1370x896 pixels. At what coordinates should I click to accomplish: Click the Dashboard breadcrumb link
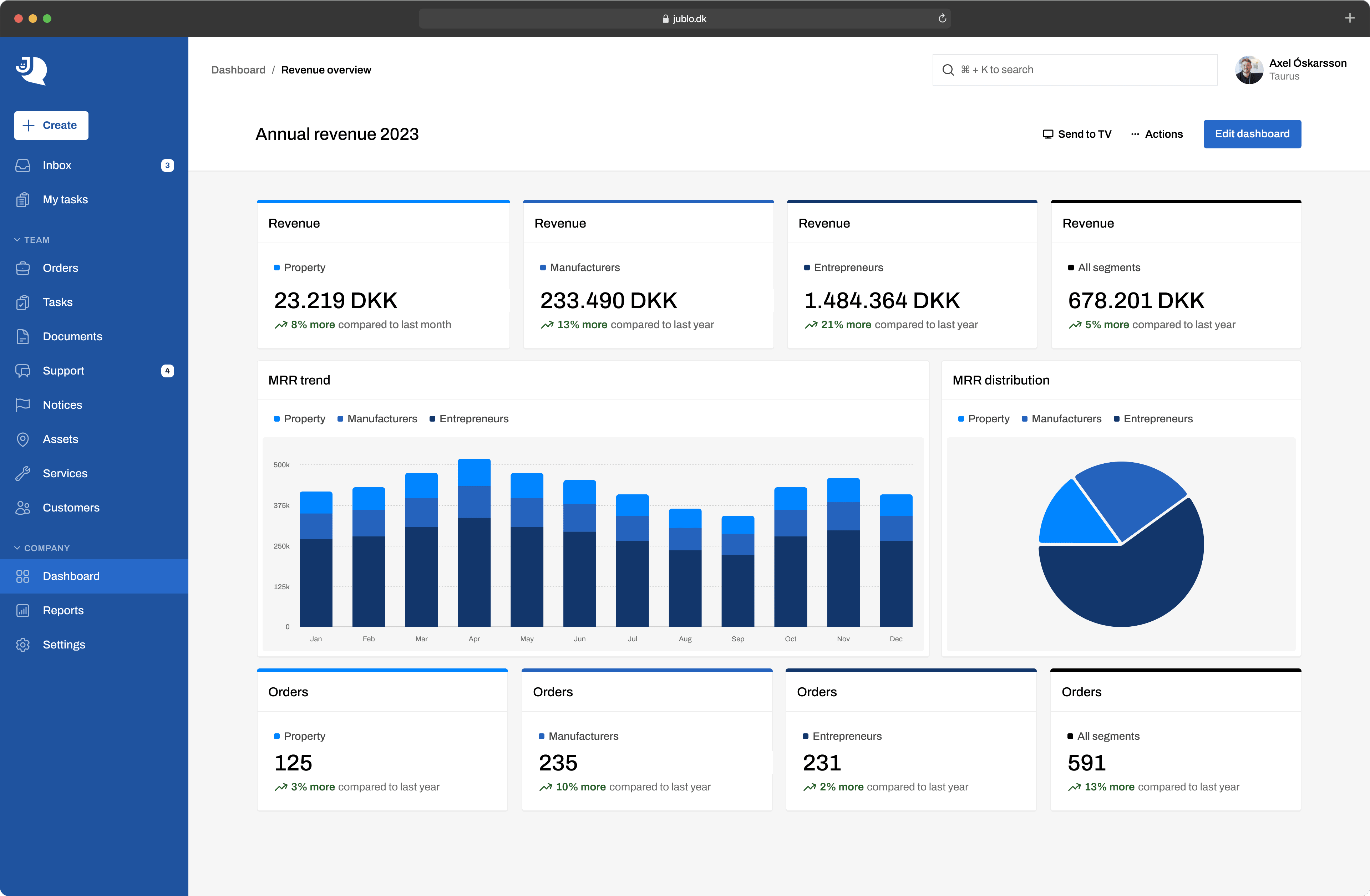click(237, 69)
